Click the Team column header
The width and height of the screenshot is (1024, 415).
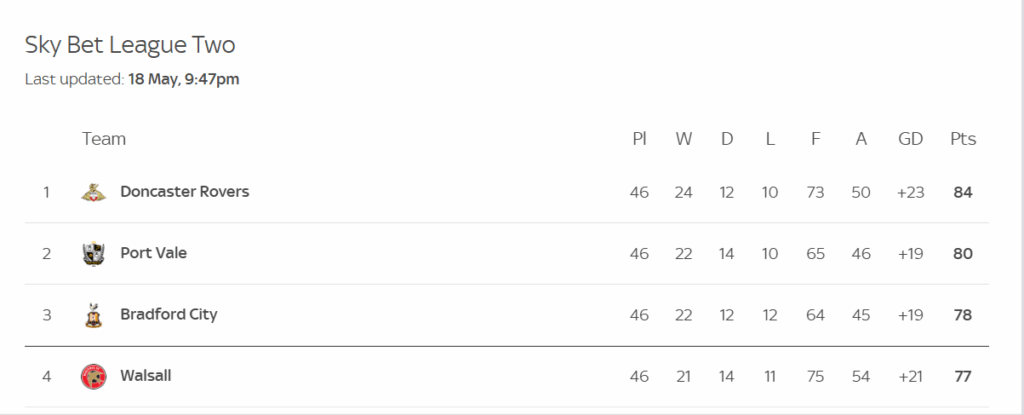[104, 139]
